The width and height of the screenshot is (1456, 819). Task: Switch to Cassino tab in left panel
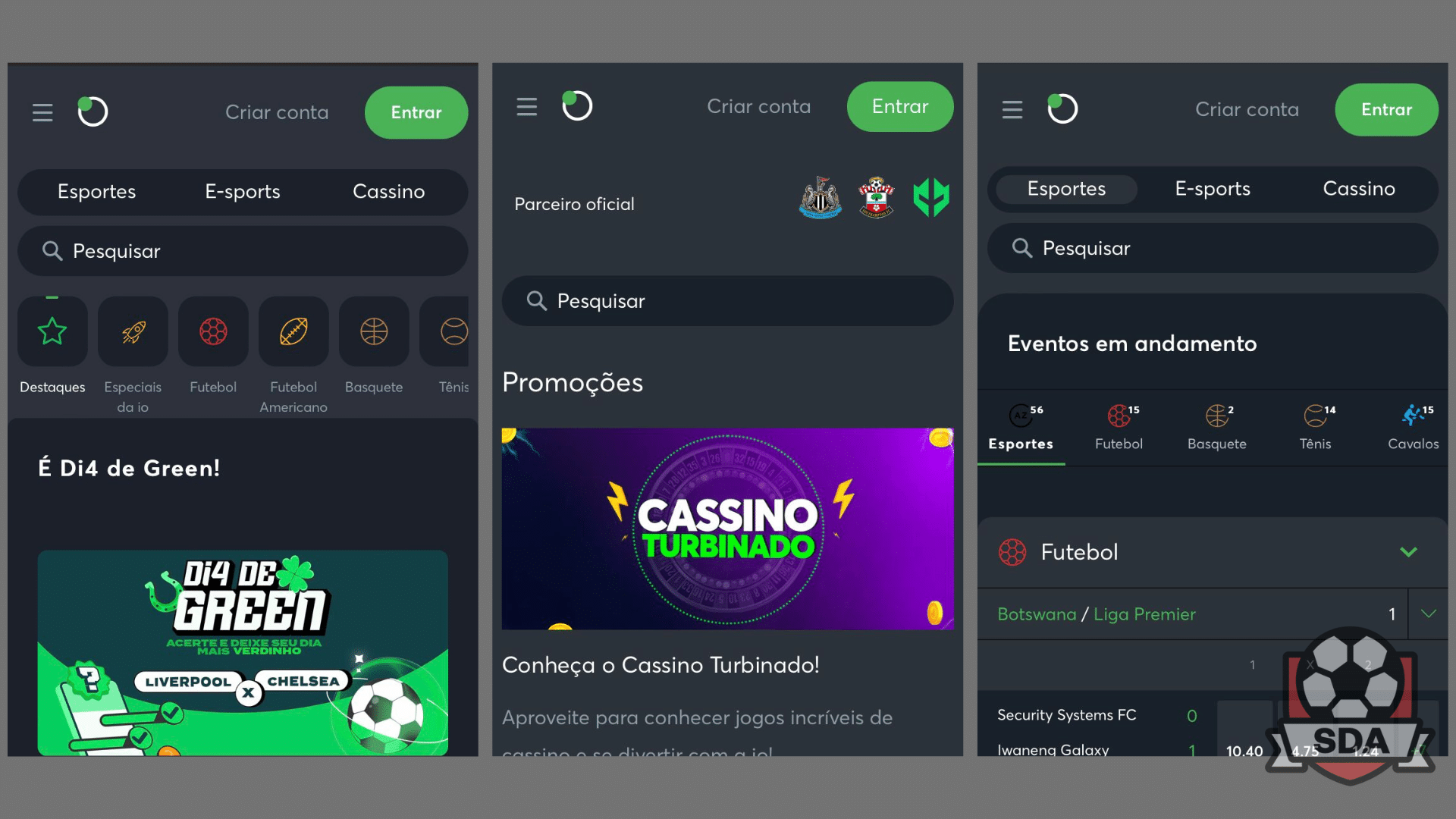point(389,192)
